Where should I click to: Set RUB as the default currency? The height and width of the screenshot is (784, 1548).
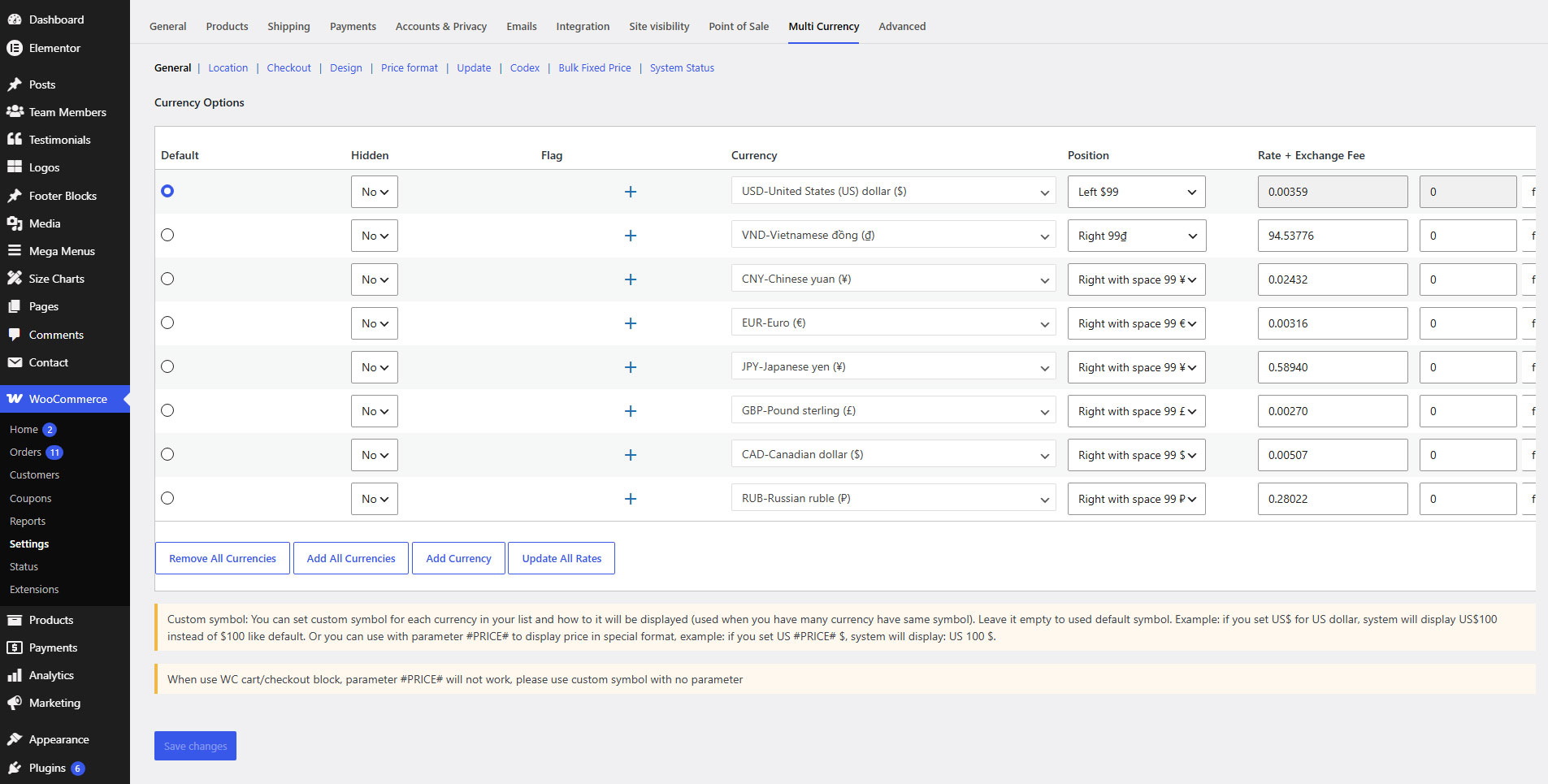(167, 498)
